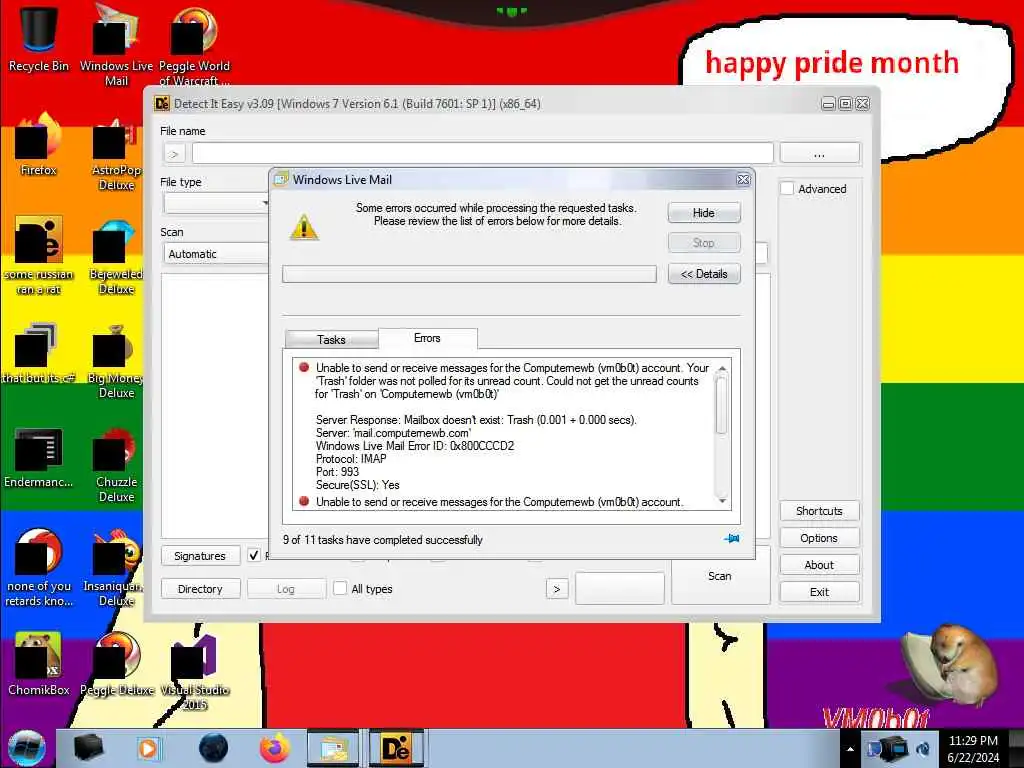
Task: Click the empty field left of Scan button
Action: click(x=620, y=588)
